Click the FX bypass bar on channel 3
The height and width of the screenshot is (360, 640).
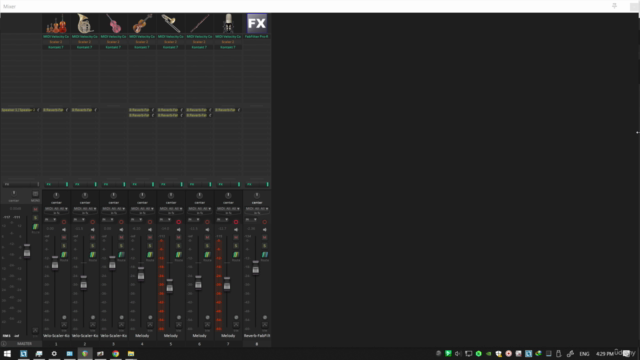[113, 184]
